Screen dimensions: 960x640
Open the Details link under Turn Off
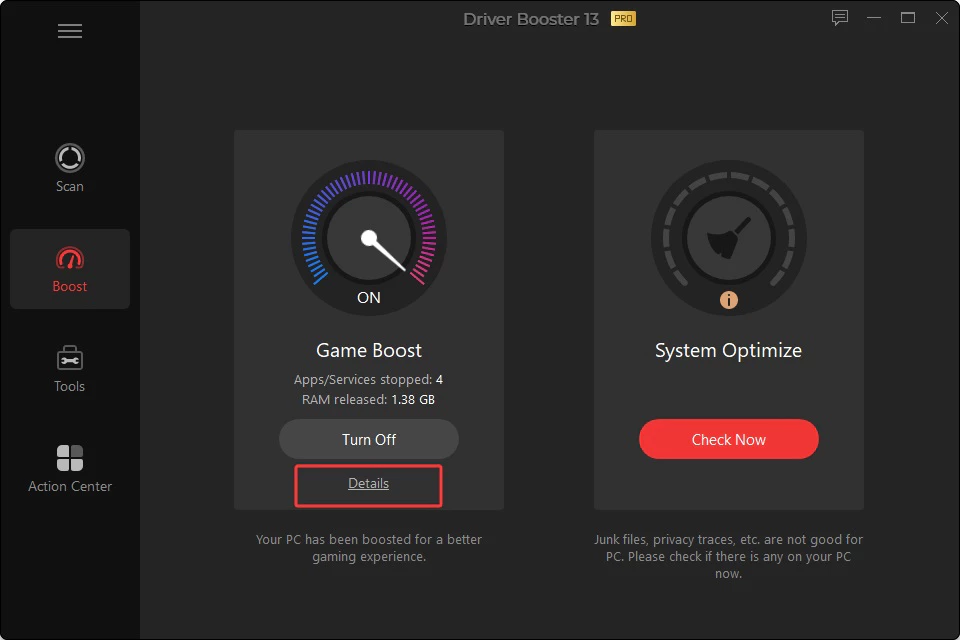(x=368, y=483)
